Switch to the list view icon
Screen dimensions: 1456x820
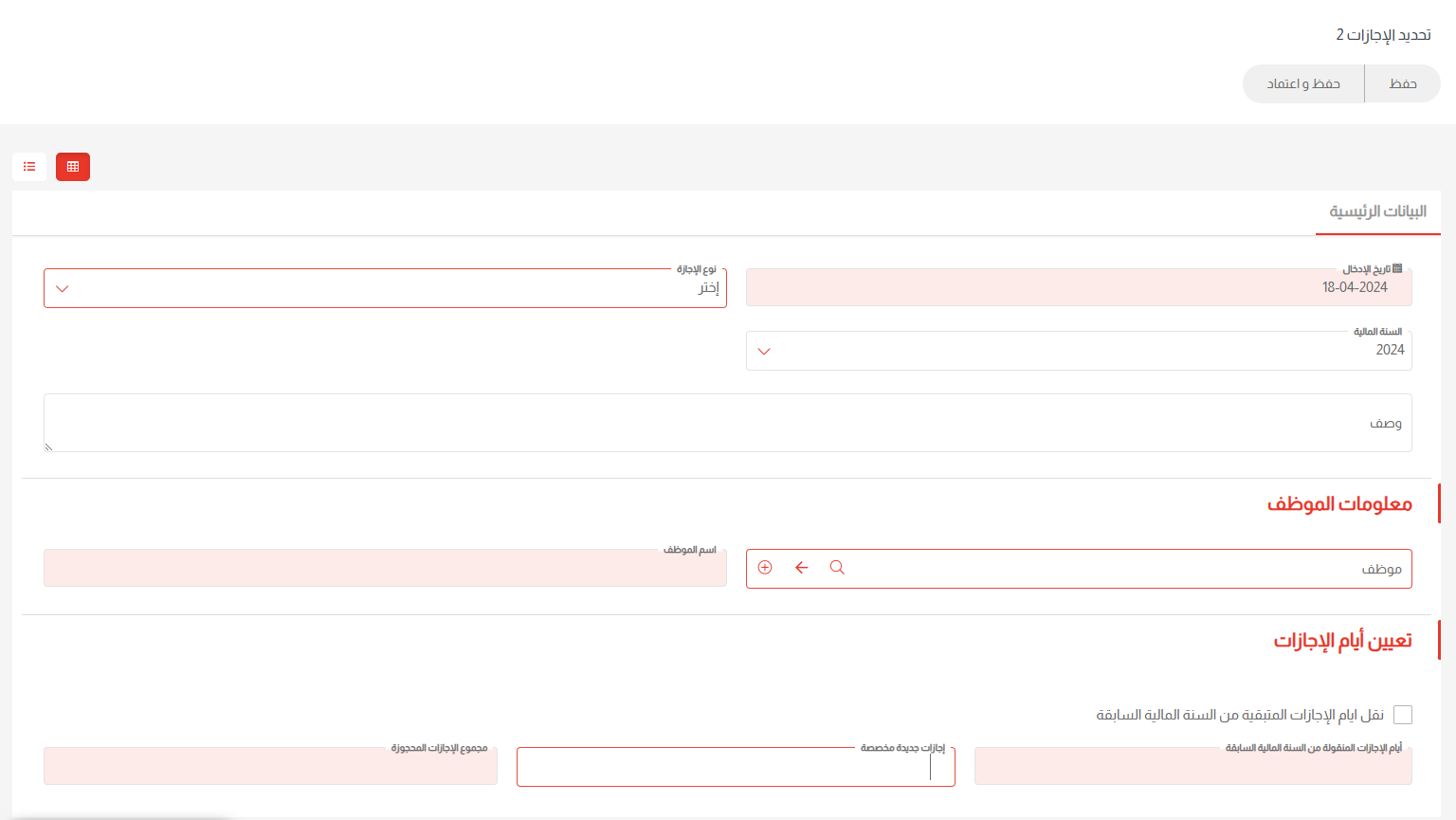pos(29,167)
